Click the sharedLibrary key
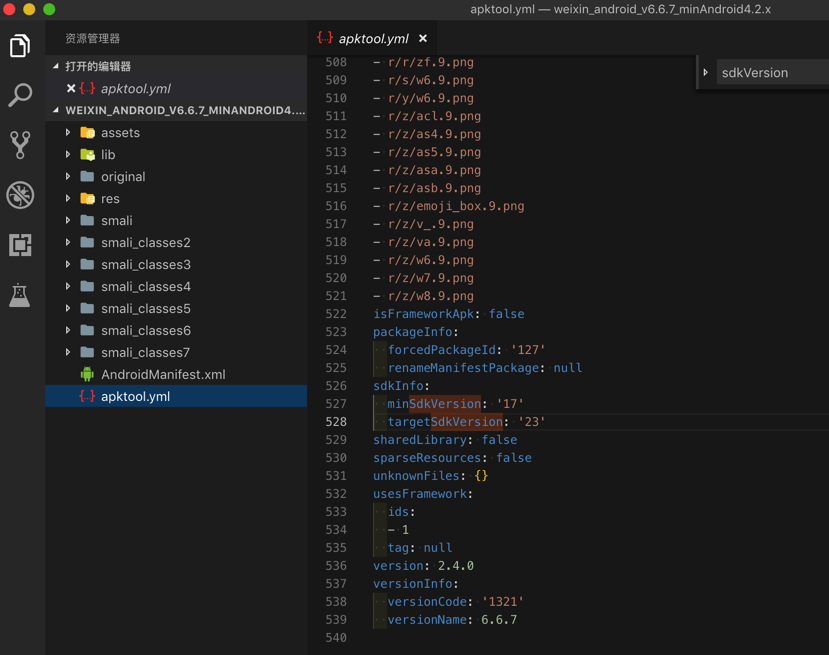The image size is (829, 655). pos(420,440)
